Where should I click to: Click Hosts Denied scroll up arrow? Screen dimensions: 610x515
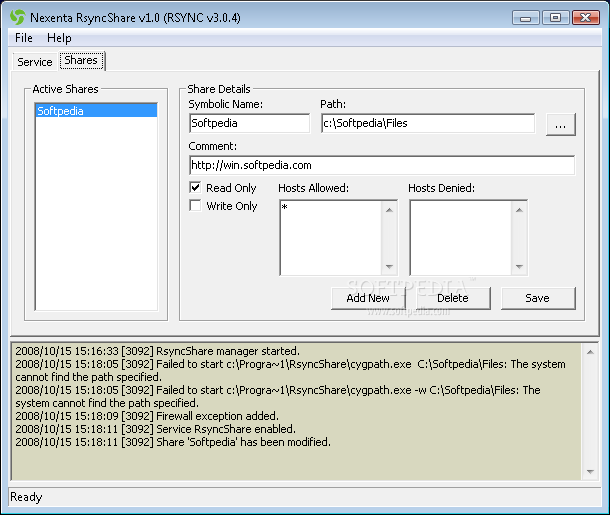(x=519, y=210)
